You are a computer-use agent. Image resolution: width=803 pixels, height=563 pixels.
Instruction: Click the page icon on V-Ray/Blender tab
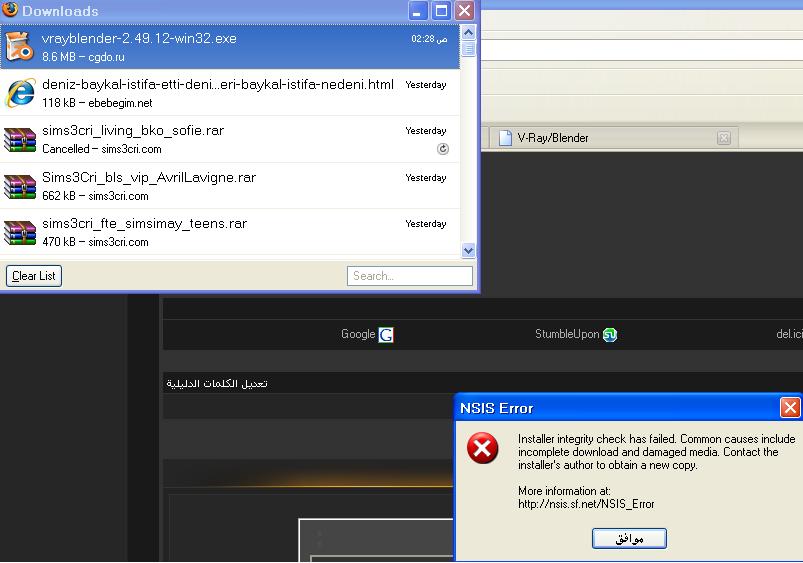(505, 138)
